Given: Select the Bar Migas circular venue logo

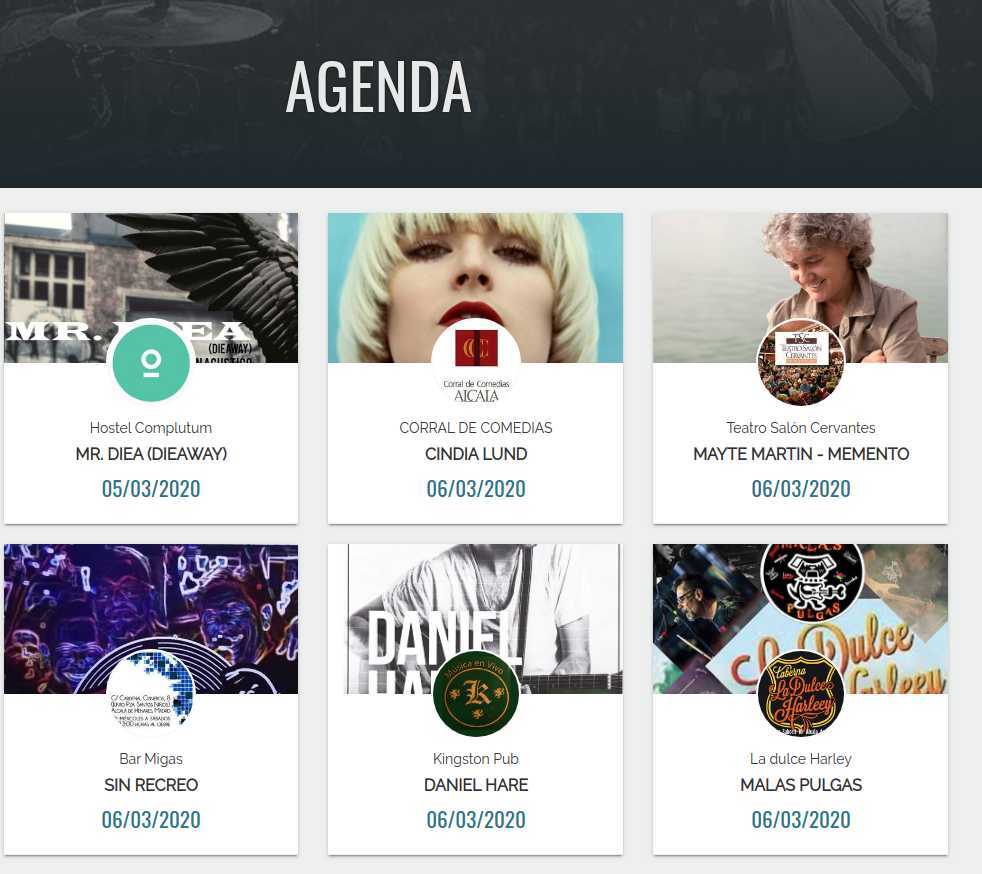Looking at the screenshot, I should pyautogui.click(x=151, y=693).
